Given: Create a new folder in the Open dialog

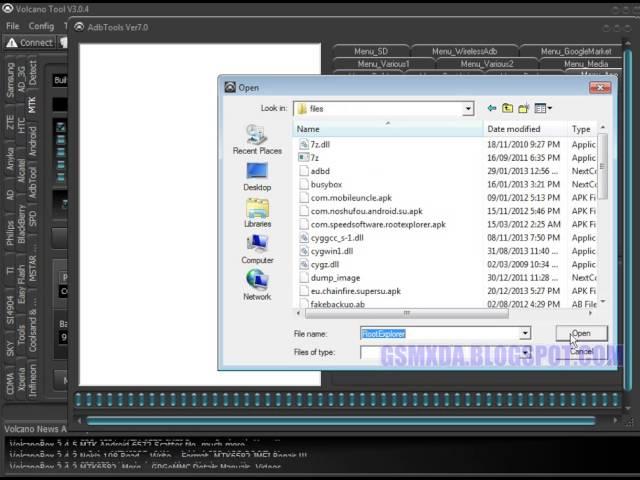Looking at the screenshot, I should [523, 108].
